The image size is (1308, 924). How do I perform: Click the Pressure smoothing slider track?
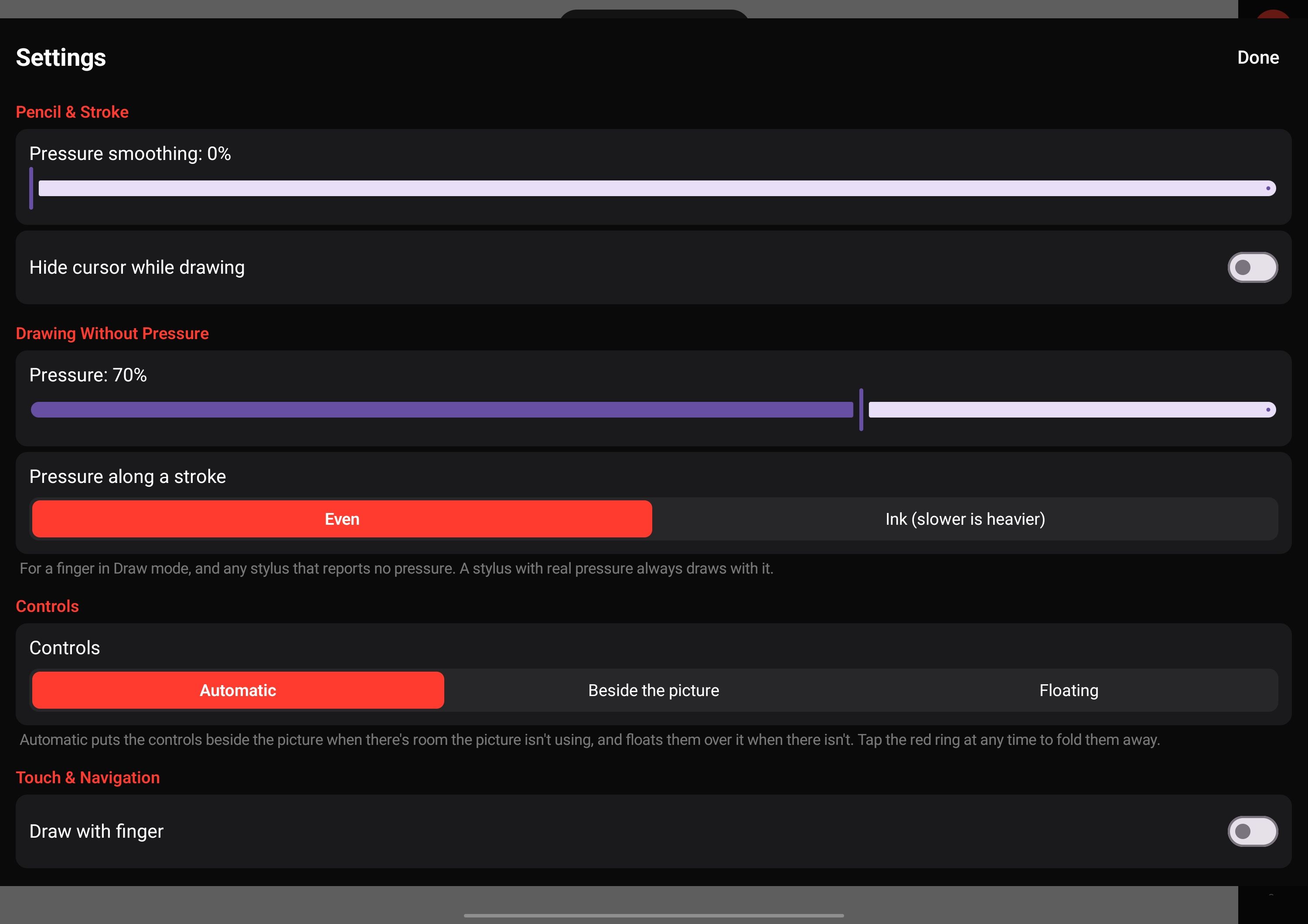coord(657,188)
